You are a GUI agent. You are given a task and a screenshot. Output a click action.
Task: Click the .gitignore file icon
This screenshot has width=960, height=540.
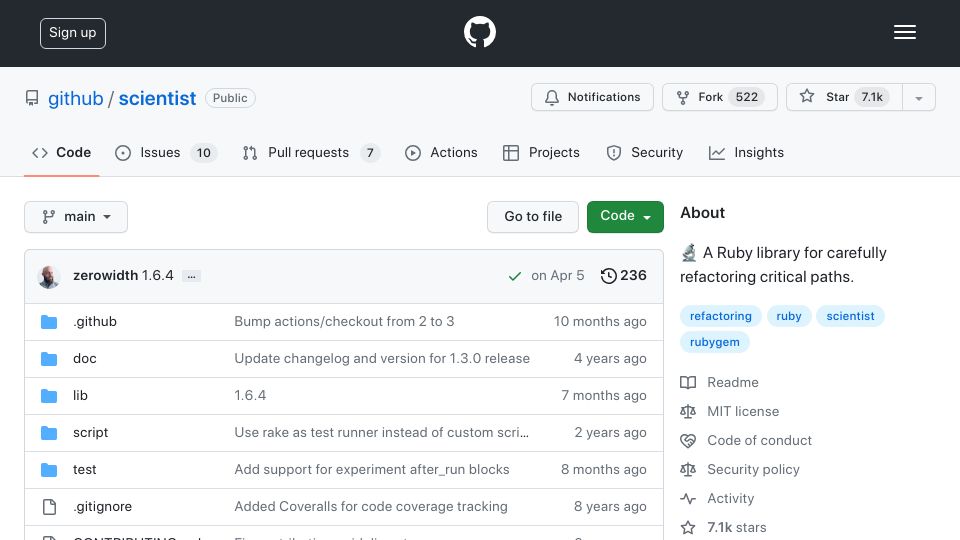click(x=49, y=507)
